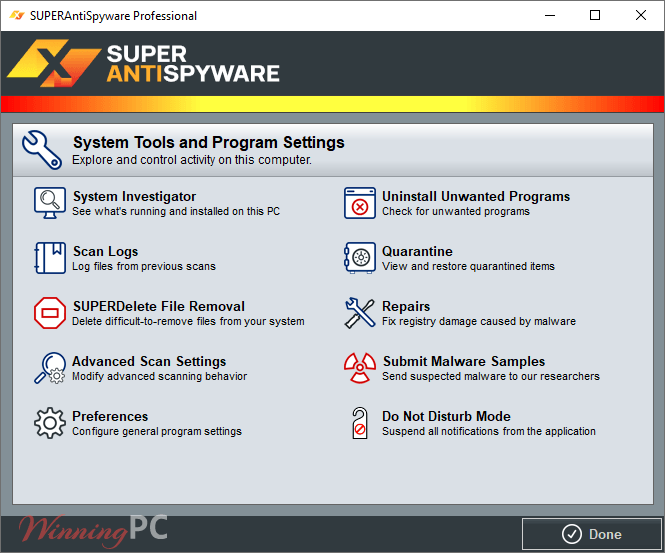Click "View and restore quarantined items" text
The width and height of the screenshot is (665, 553).
pyautogui.click(x=468, y=266)
